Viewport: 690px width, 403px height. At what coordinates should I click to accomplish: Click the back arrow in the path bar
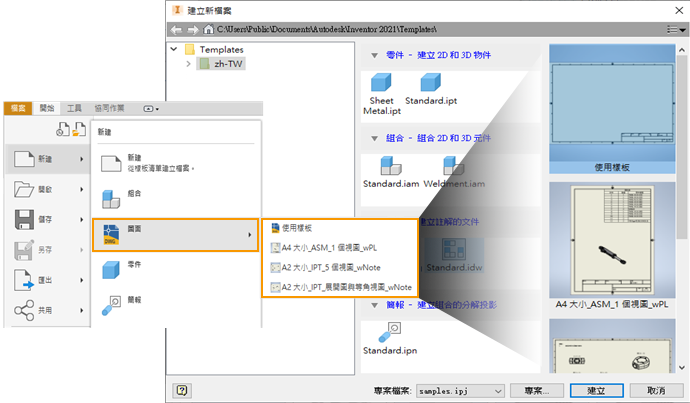tap(176, 29)
